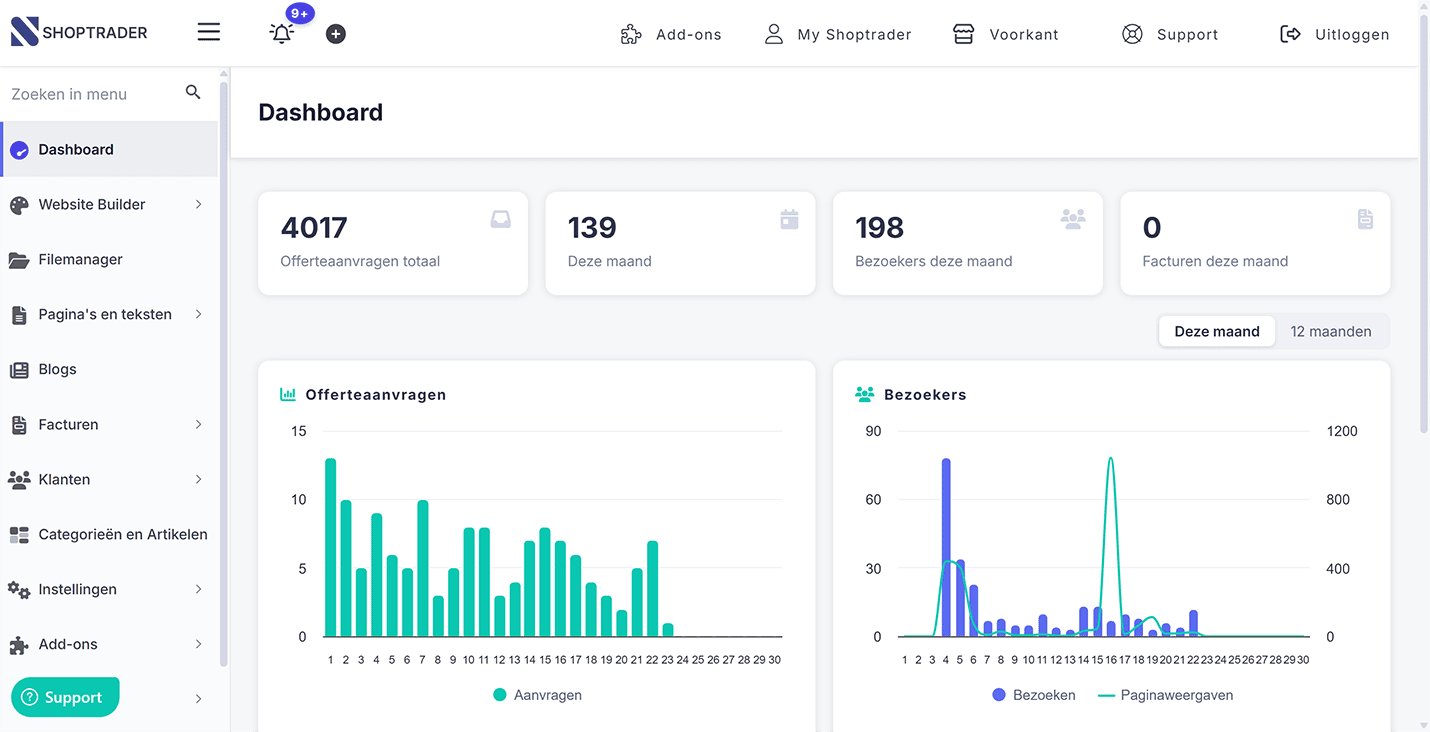
Task: Click the plus quick-add icon
Action: point(336,34)
